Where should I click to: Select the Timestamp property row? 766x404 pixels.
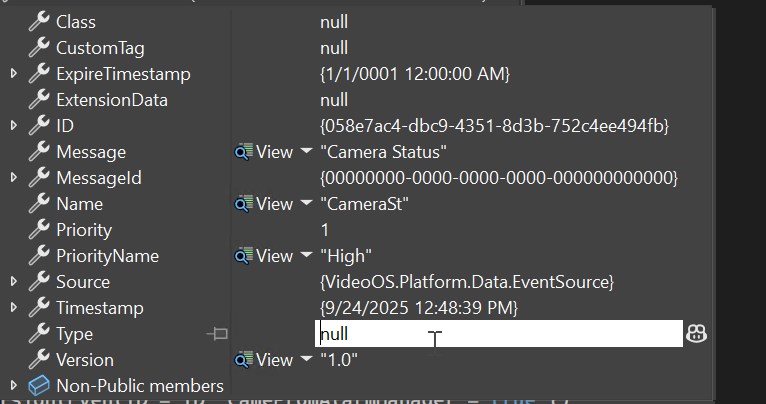coord(100,308)
